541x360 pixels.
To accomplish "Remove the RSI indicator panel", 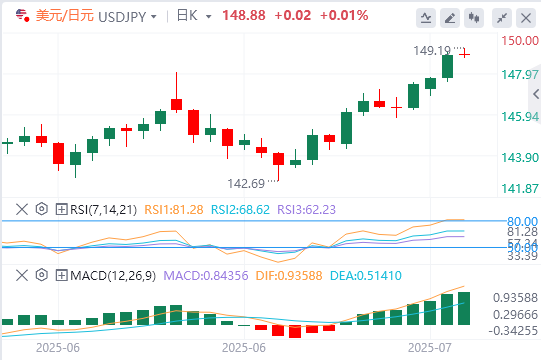I will 22,209.
